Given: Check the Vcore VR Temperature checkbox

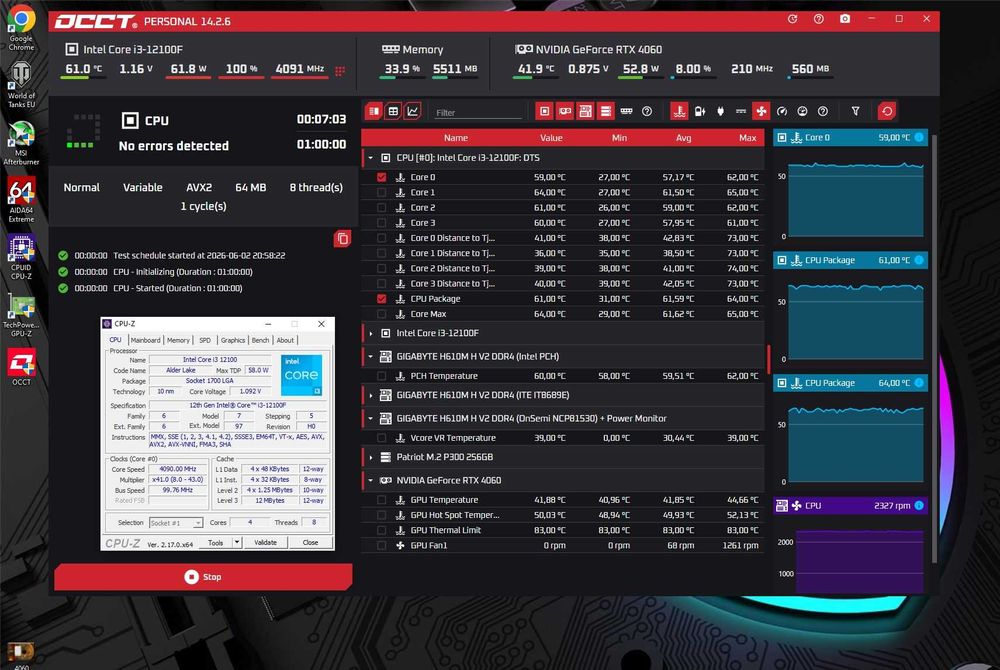Looking at the screenshot, I should tap(381, 438).
